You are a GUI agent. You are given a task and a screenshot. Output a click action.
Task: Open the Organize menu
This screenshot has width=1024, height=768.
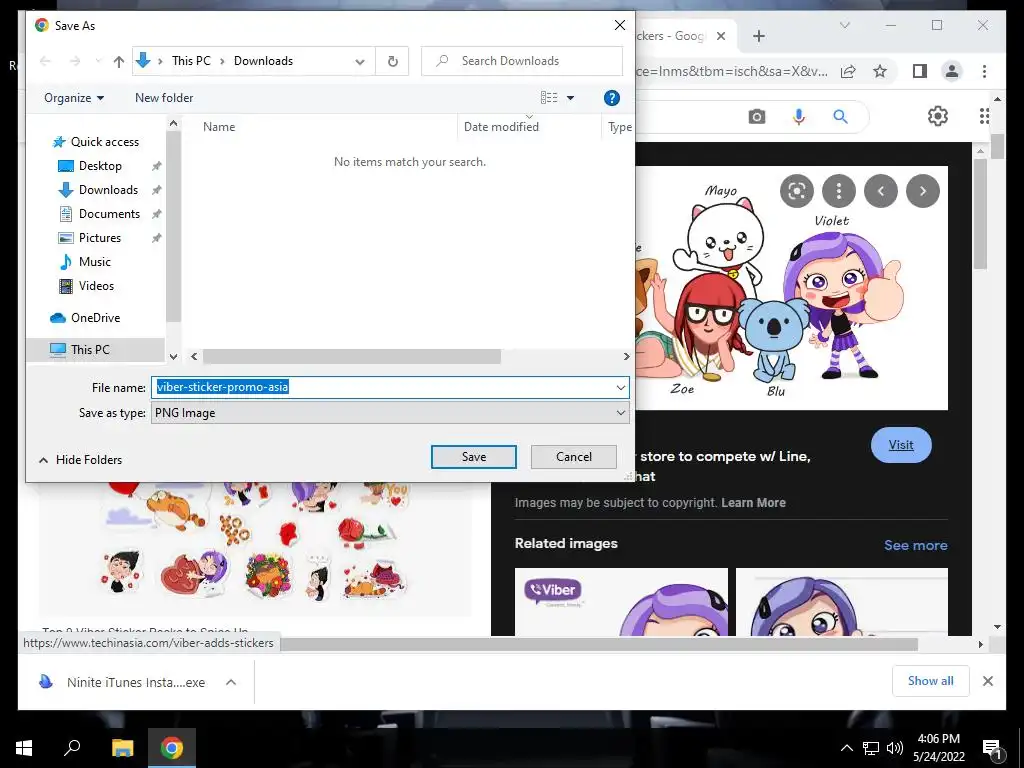[74, 98]
